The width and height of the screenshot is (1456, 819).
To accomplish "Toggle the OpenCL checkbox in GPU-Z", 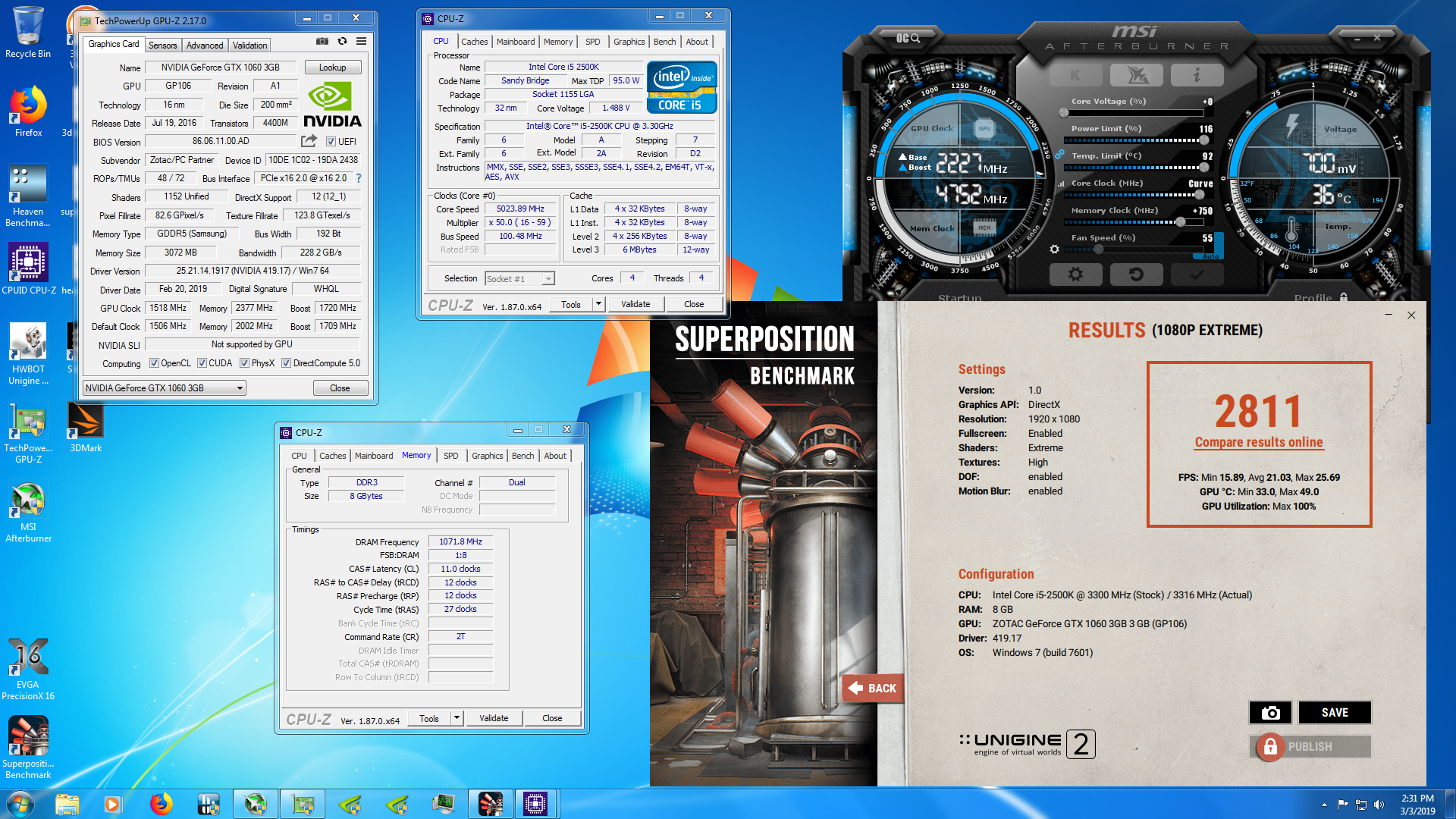I will tap(154, 363).
